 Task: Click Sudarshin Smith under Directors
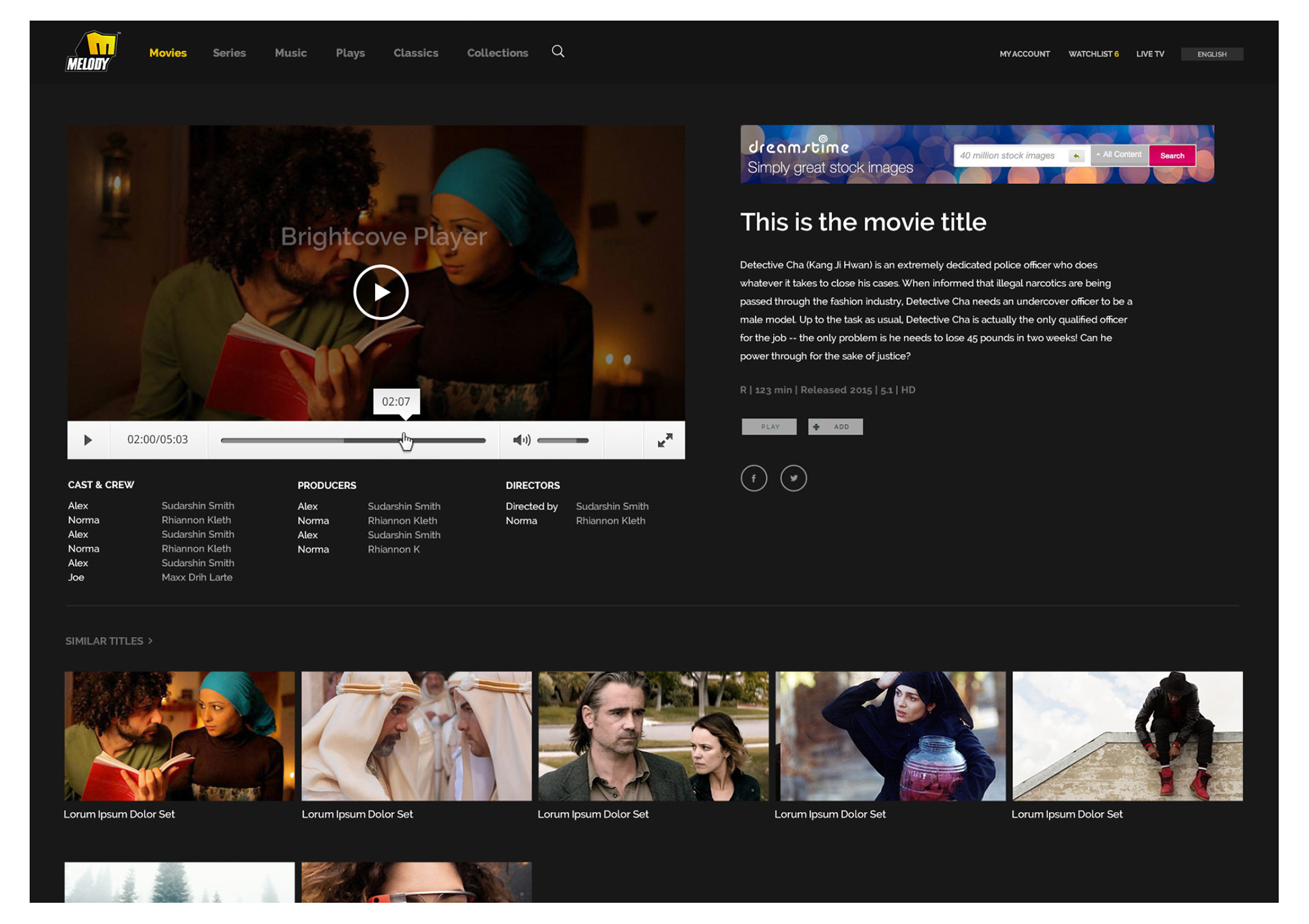pos(612,506)
